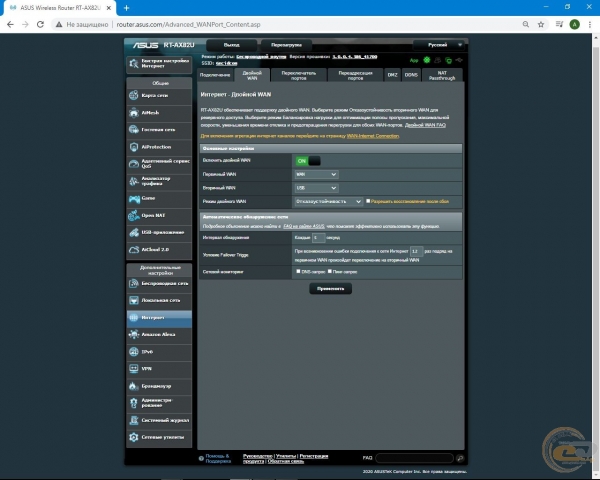Click the firmware version link
This screenshot has height=480, width=600.
tap(355, 57)
